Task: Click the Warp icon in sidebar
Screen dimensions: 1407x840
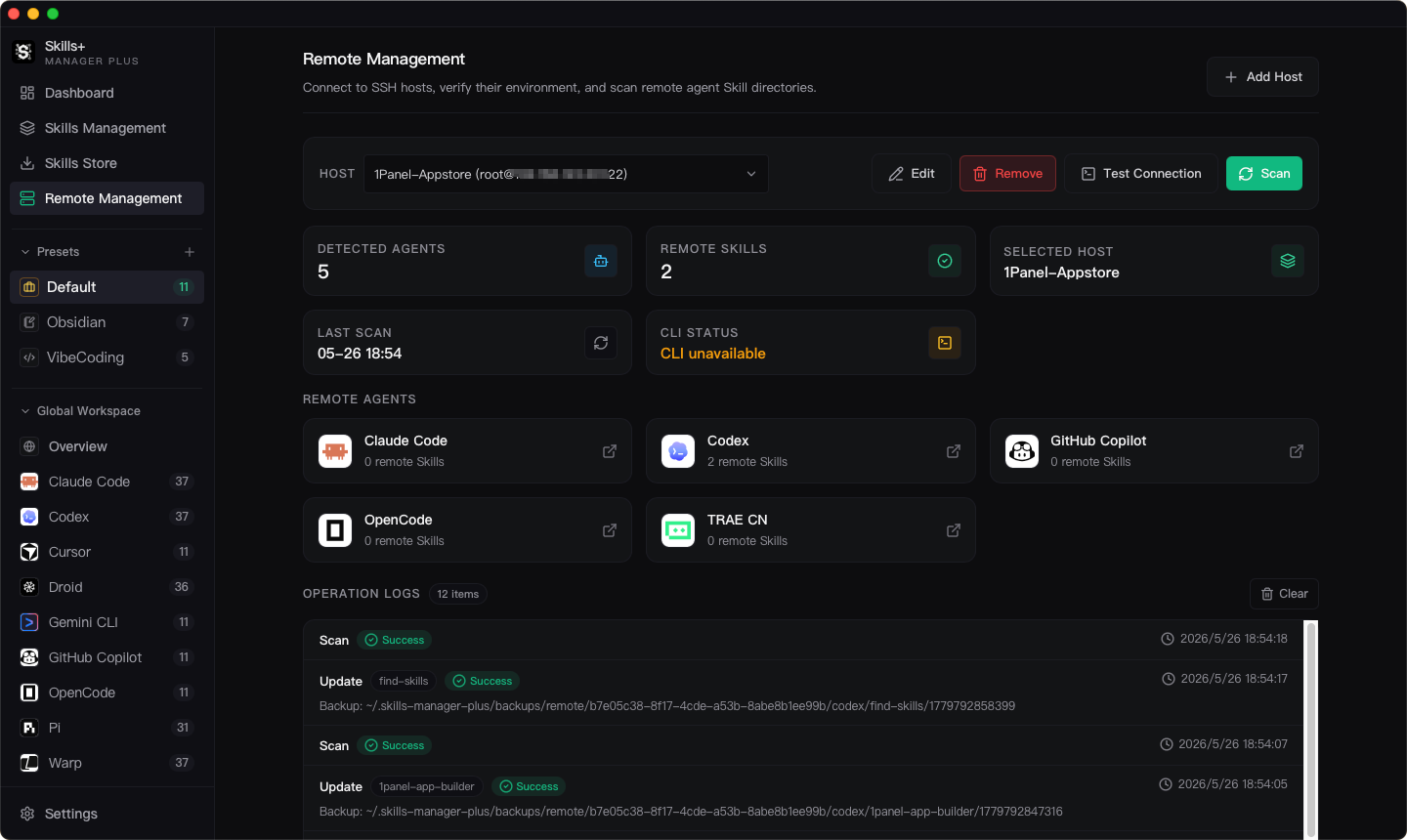Action: tap(29, 763)
